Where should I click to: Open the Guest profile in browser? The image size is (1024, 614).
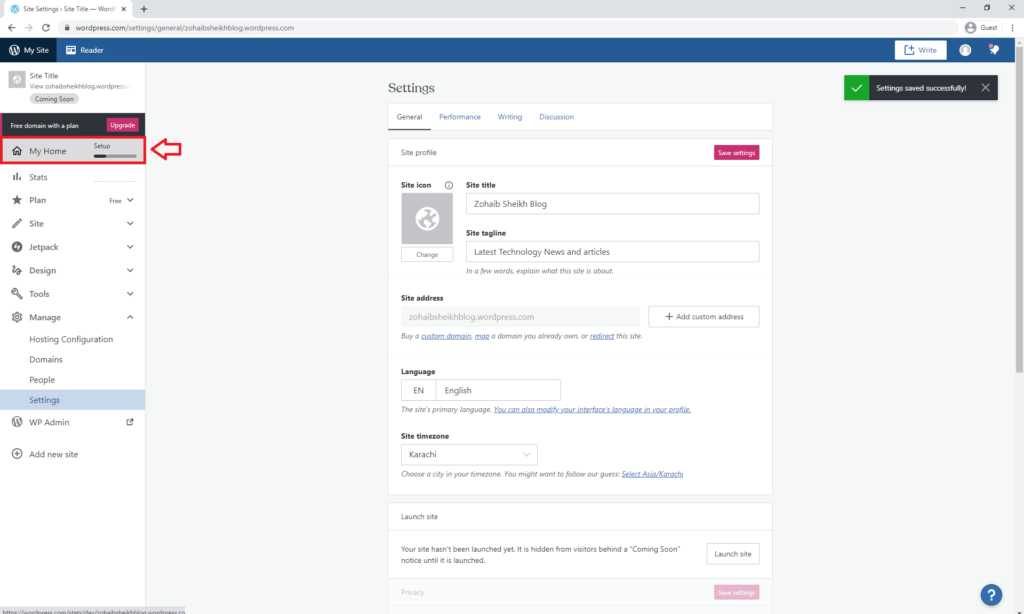981,27
